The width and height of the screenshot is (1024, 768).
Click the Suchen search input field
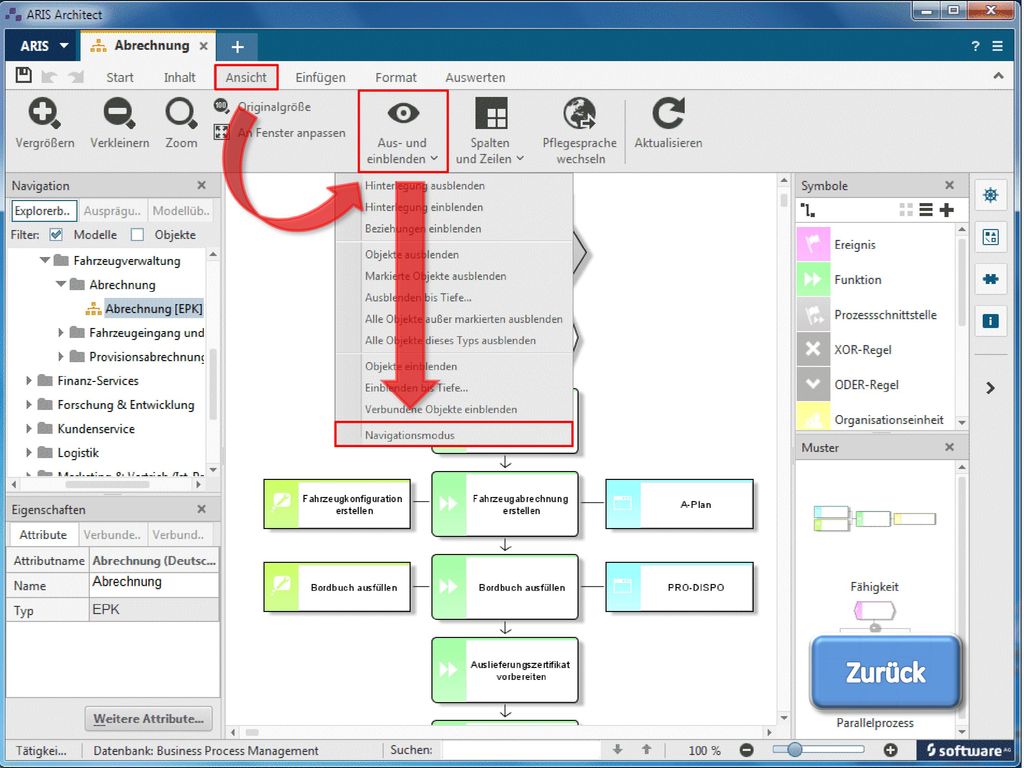pyautogui.click(x=520, y=750)
